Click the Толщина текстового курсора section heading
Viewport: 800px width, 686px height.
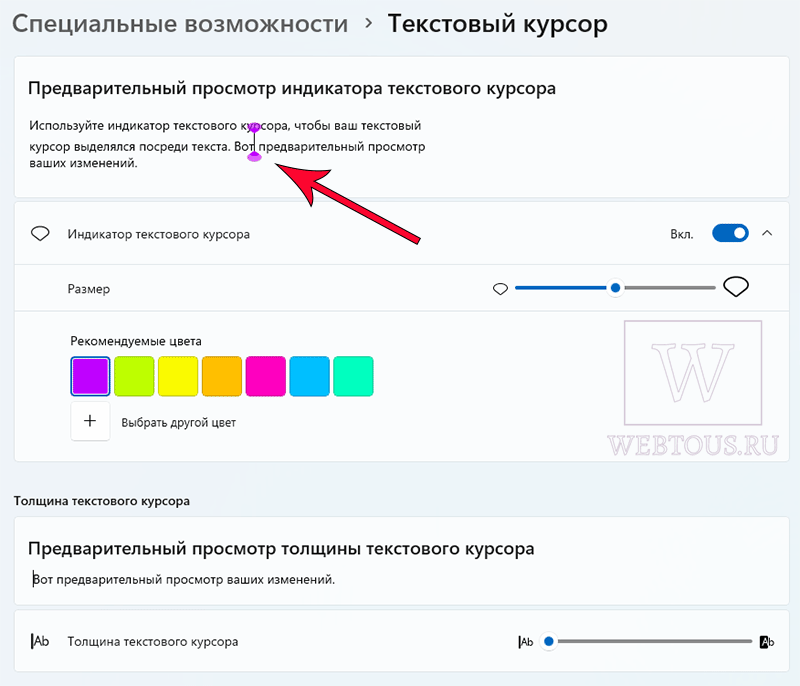click(102, 501)
